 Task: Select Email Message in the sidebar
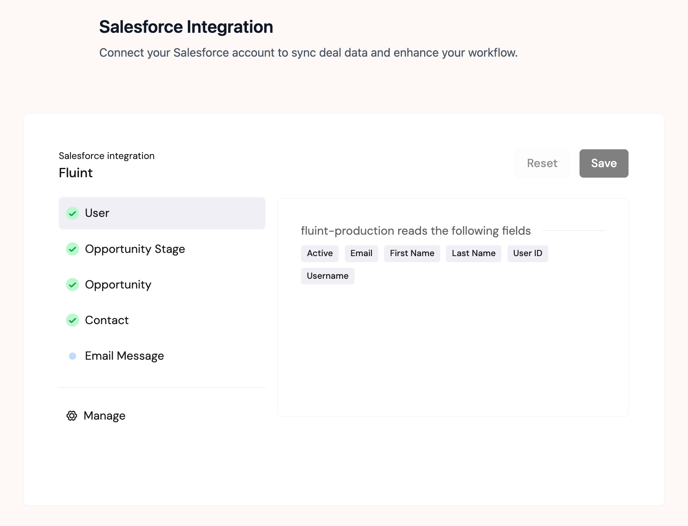tap(124, 356)
